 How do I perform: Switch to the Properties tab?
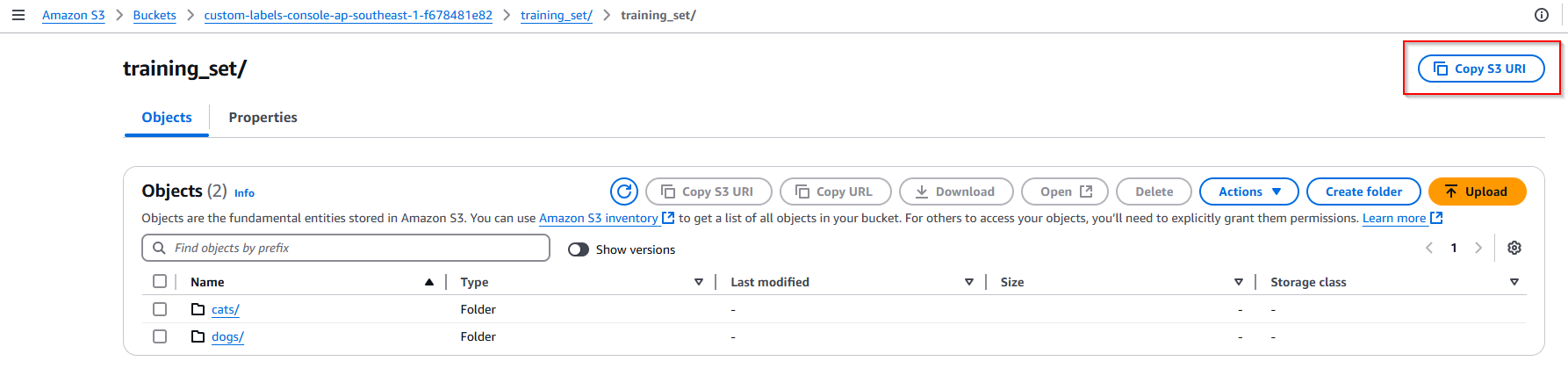pos(263,118)
